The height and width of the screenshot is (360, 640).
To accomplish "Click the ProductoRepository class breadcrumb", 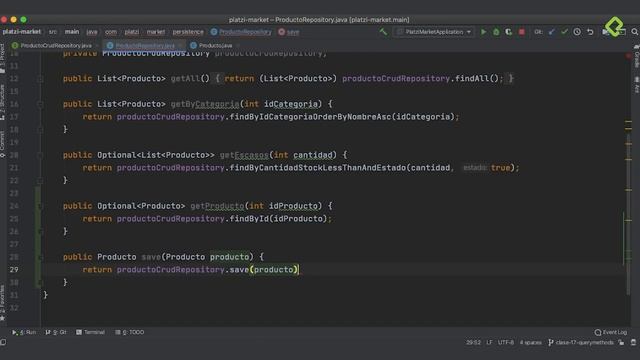I will click(241, 32).
